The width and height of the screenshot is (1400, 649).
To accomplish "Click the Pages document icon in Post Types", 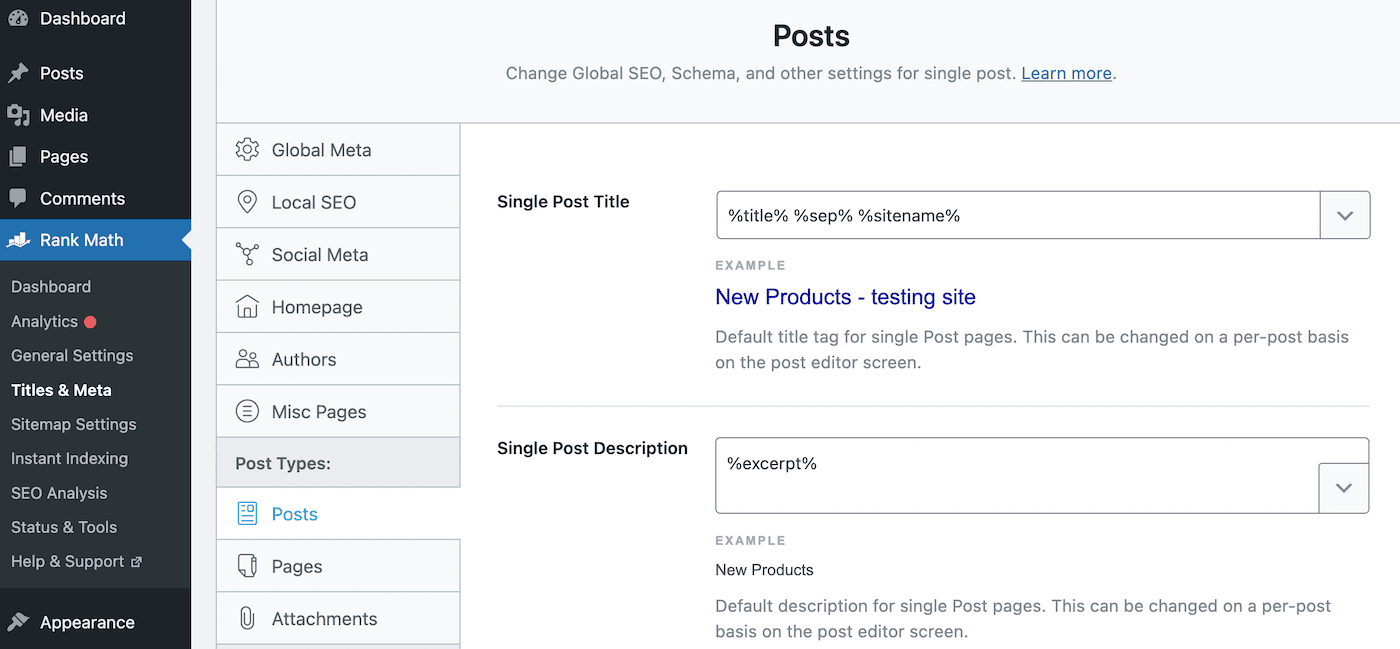I will 247,566.
